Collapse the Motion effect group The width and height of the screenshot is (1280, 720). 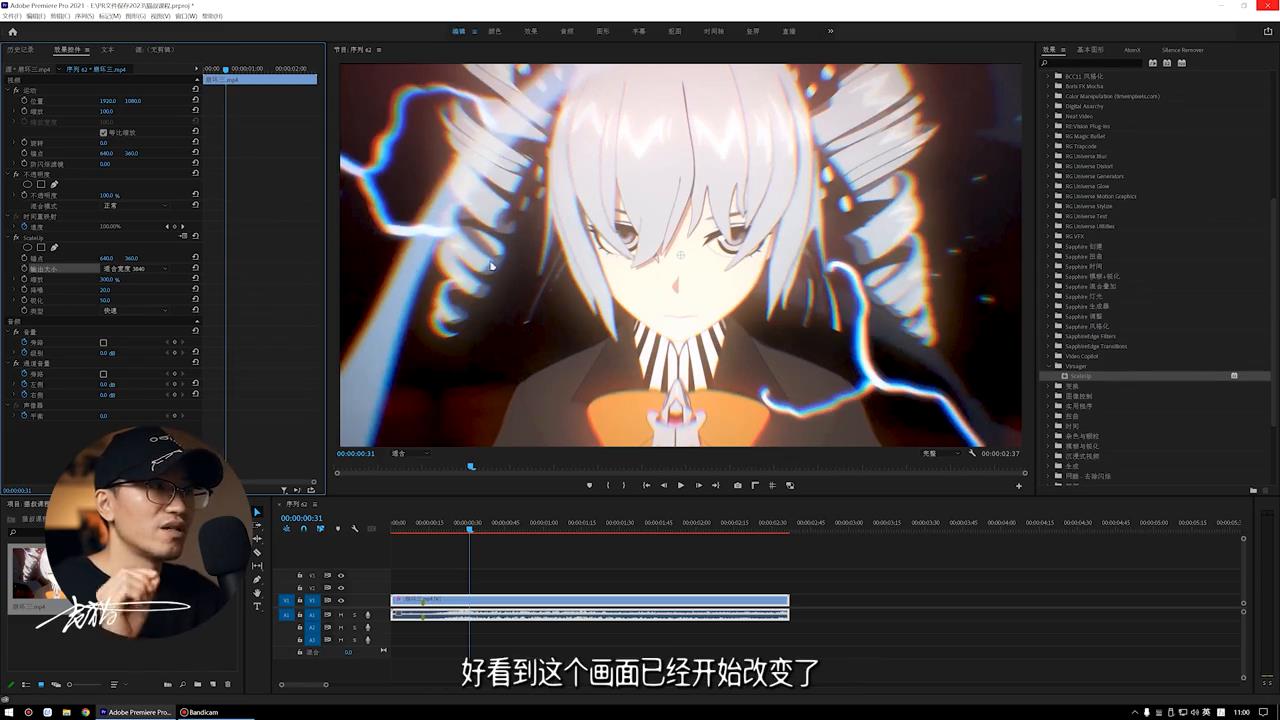click(x=9, y=90)
